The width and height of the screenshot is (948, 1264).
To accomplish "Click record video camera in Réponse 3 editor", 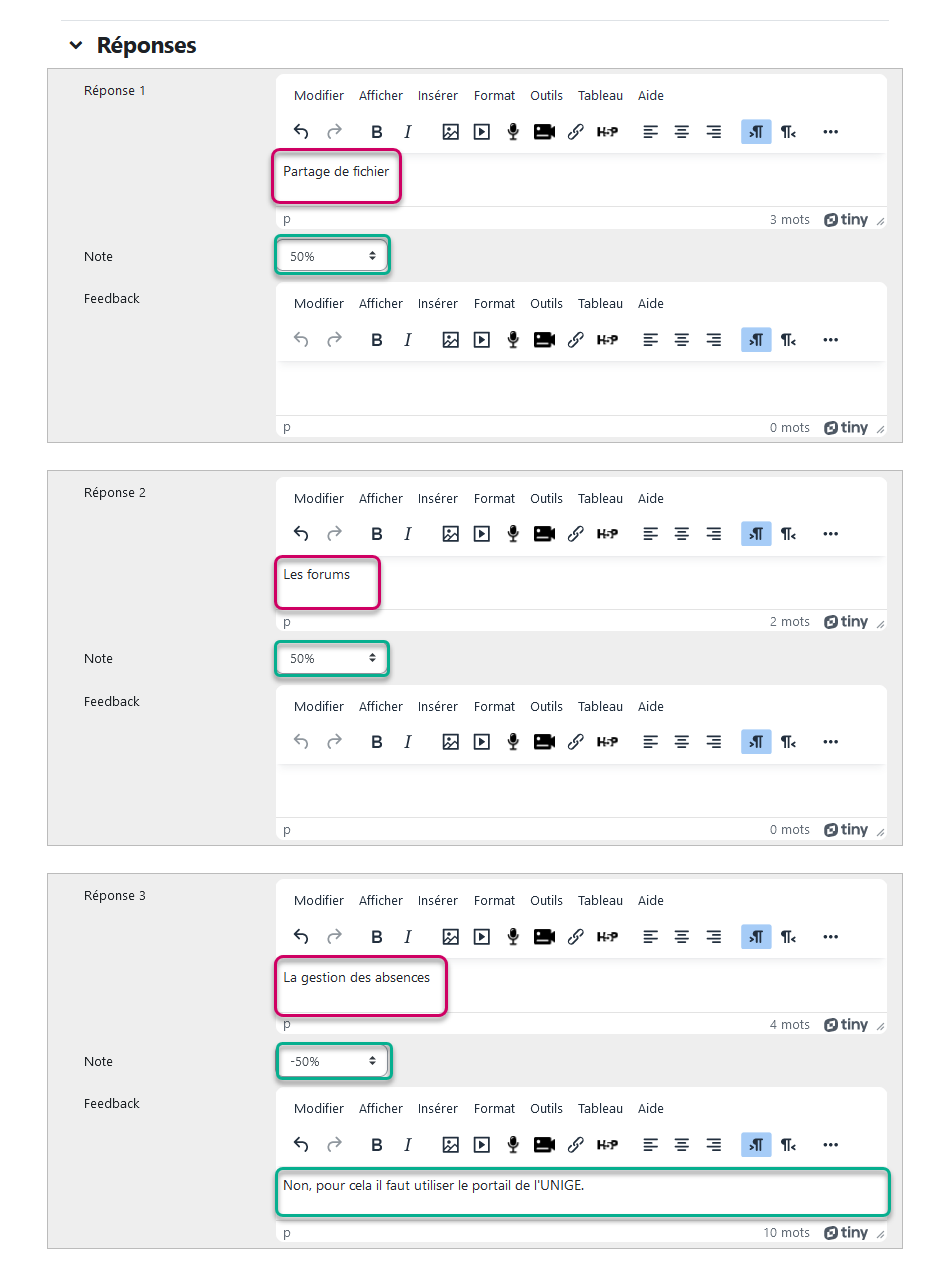I will click(544, 937).
